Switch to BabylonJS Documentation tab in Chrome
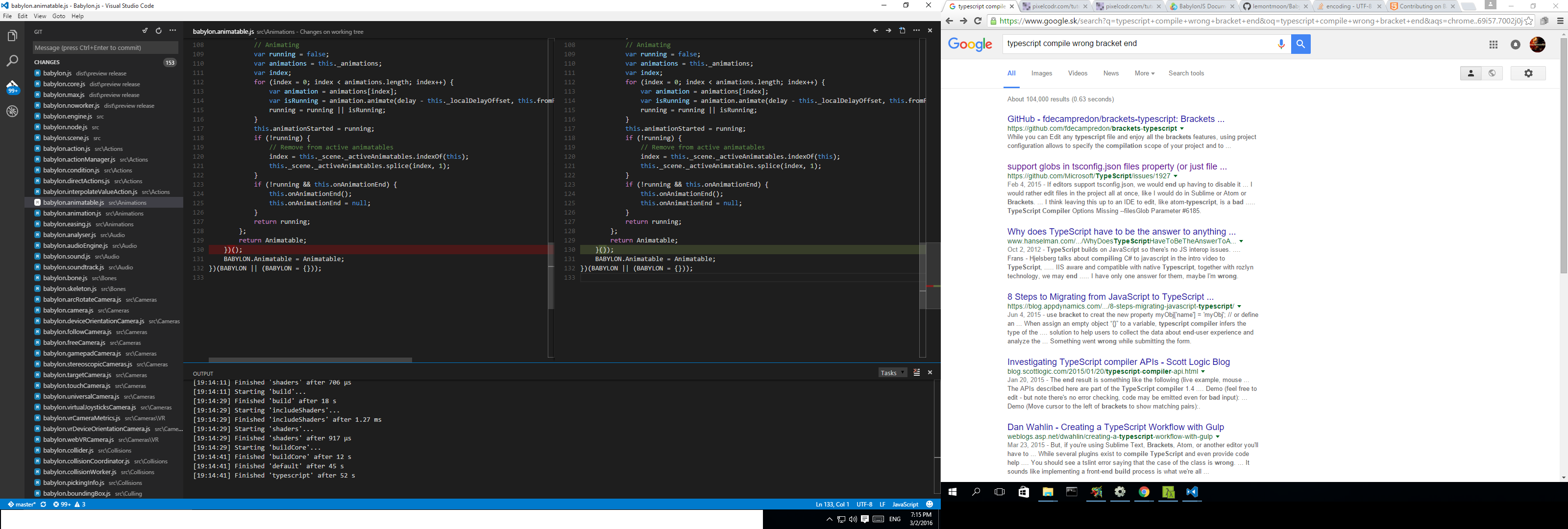The width and height of the screenshot is (1568, 529). pos(1201,6)
